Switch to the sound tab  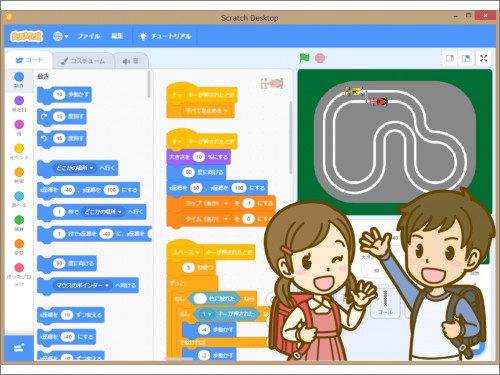[131, 61]
